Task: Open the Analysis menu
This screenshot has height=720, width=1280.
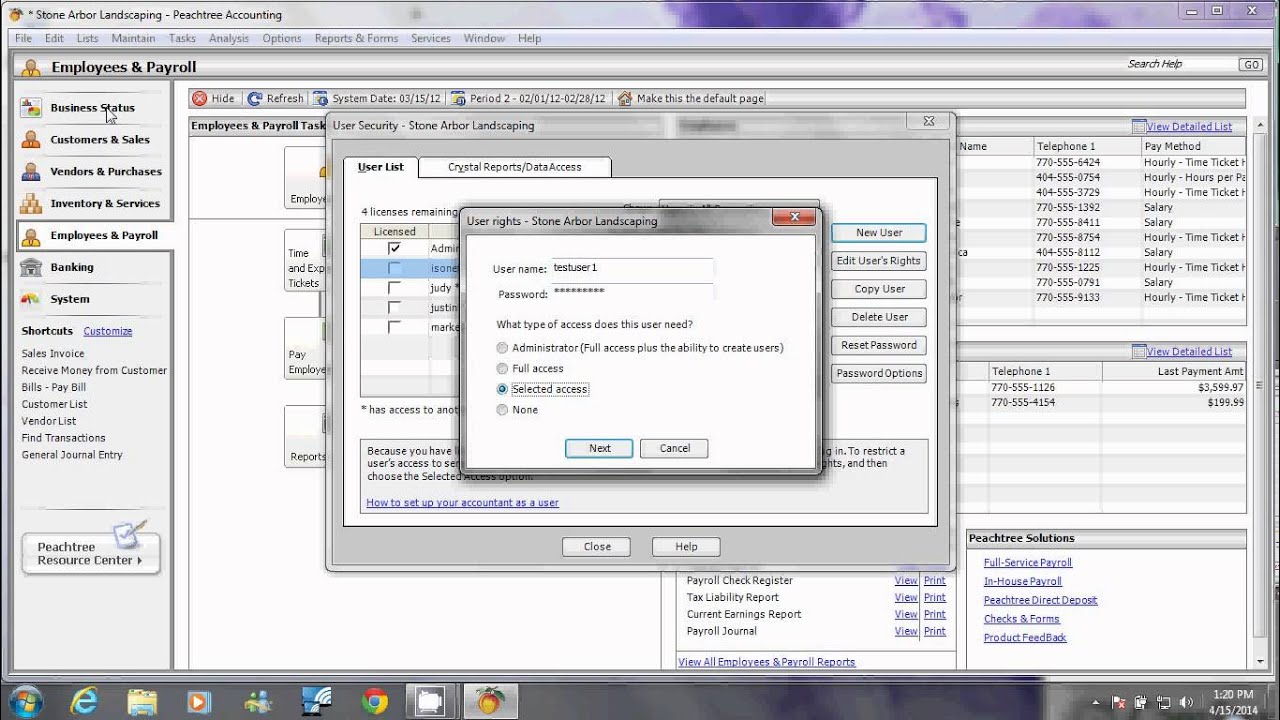Action: click(x=229, y=38)
